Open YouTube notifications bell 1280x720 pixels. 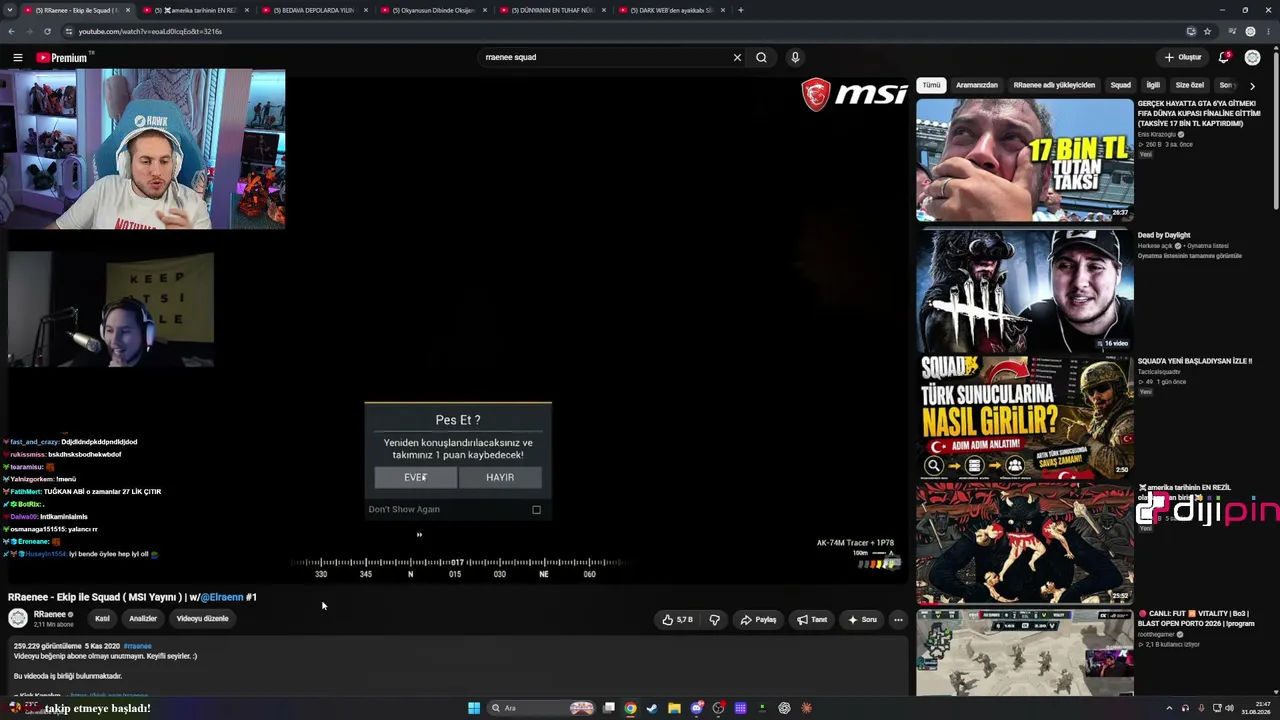tap(1223, 58)
